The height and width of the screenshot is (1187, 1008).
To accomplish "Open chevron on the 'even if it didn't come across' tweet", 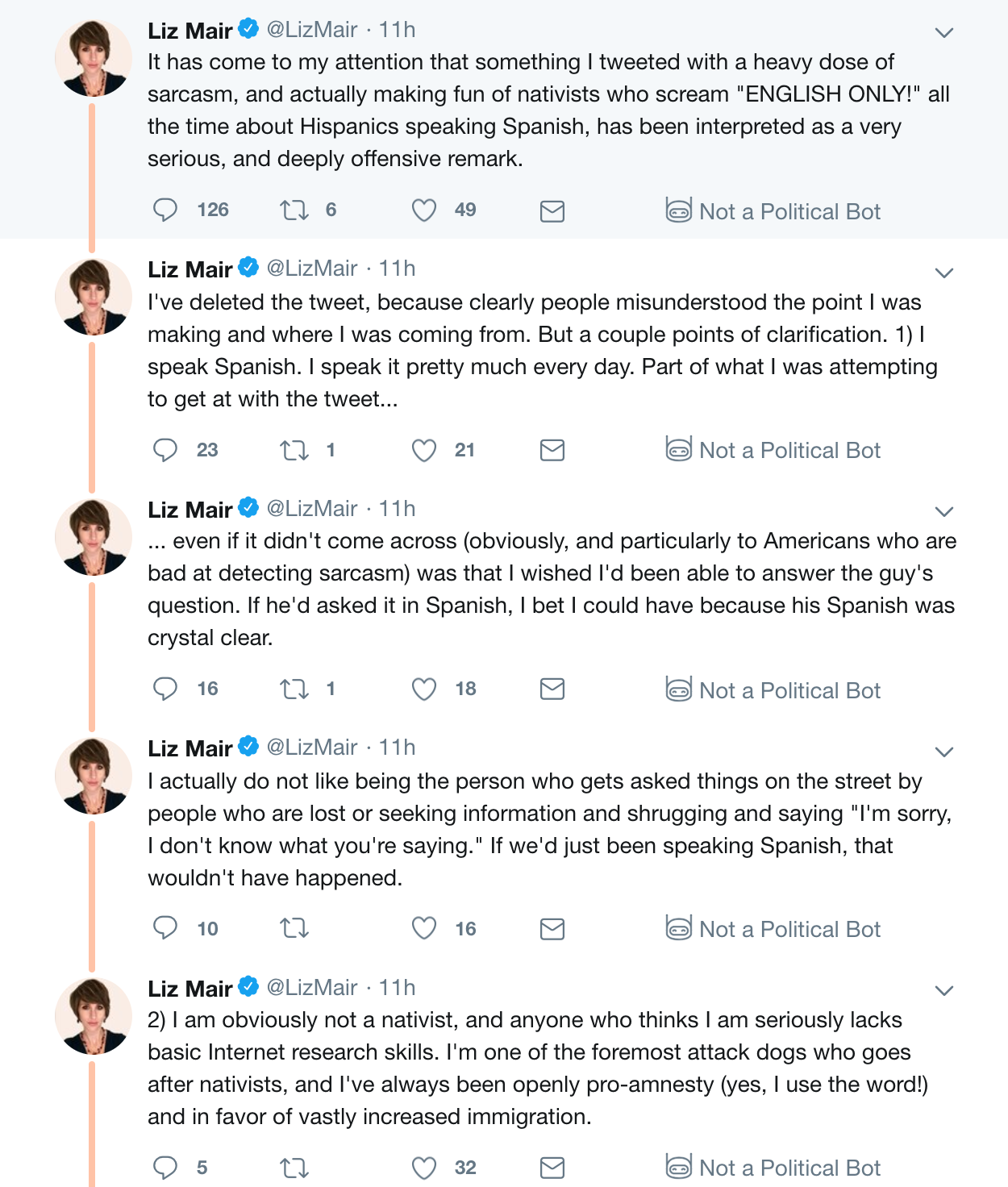I will click(944, 511).
